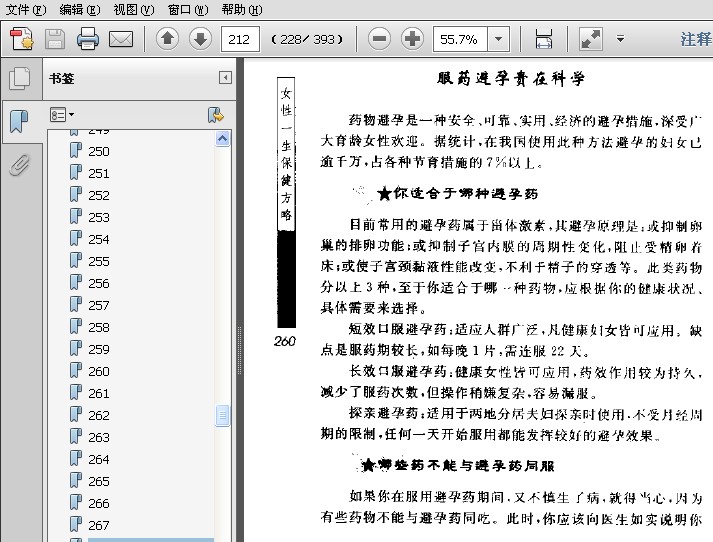Open the 帮助(H) menu
This screenshot has width=713, height=542.
coord(241,9)
